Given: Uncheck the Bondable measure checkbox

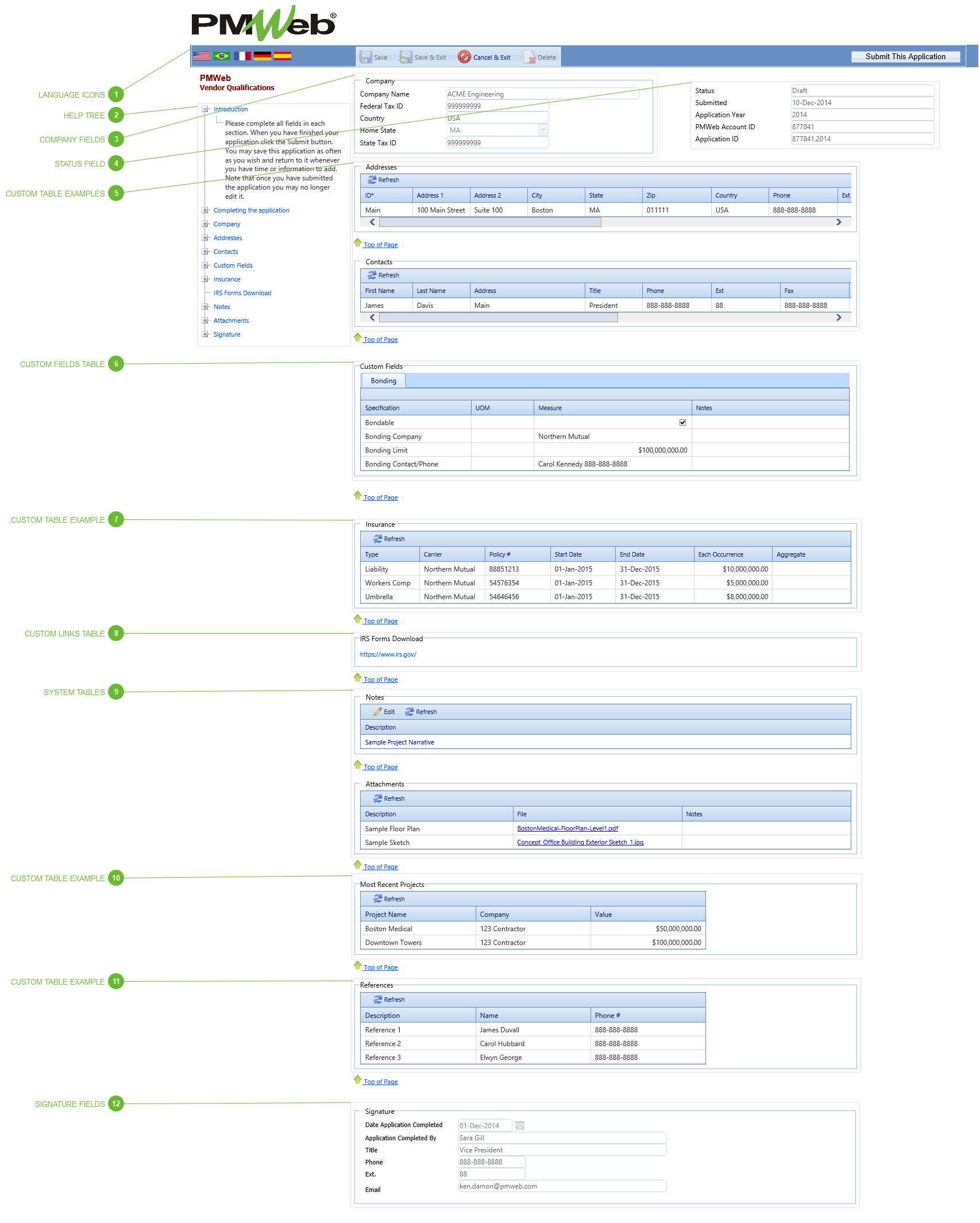Looking at the screenshot, I should [682, 422].
